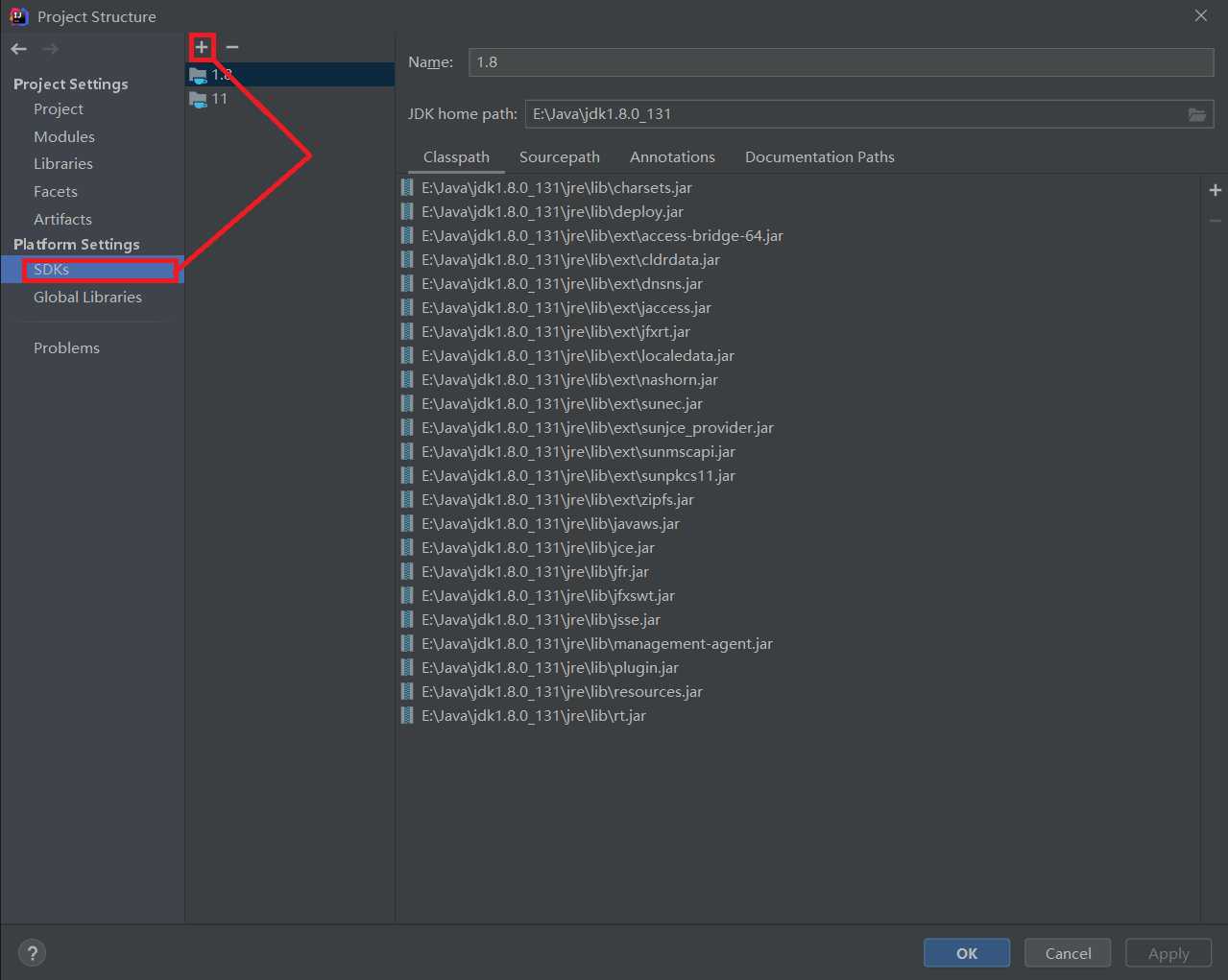Image resolution: width=1228 pixels, height=980 pixels.
Task: Select the access-bridge-64.jar entry
Action: click(x=798, y=236)
